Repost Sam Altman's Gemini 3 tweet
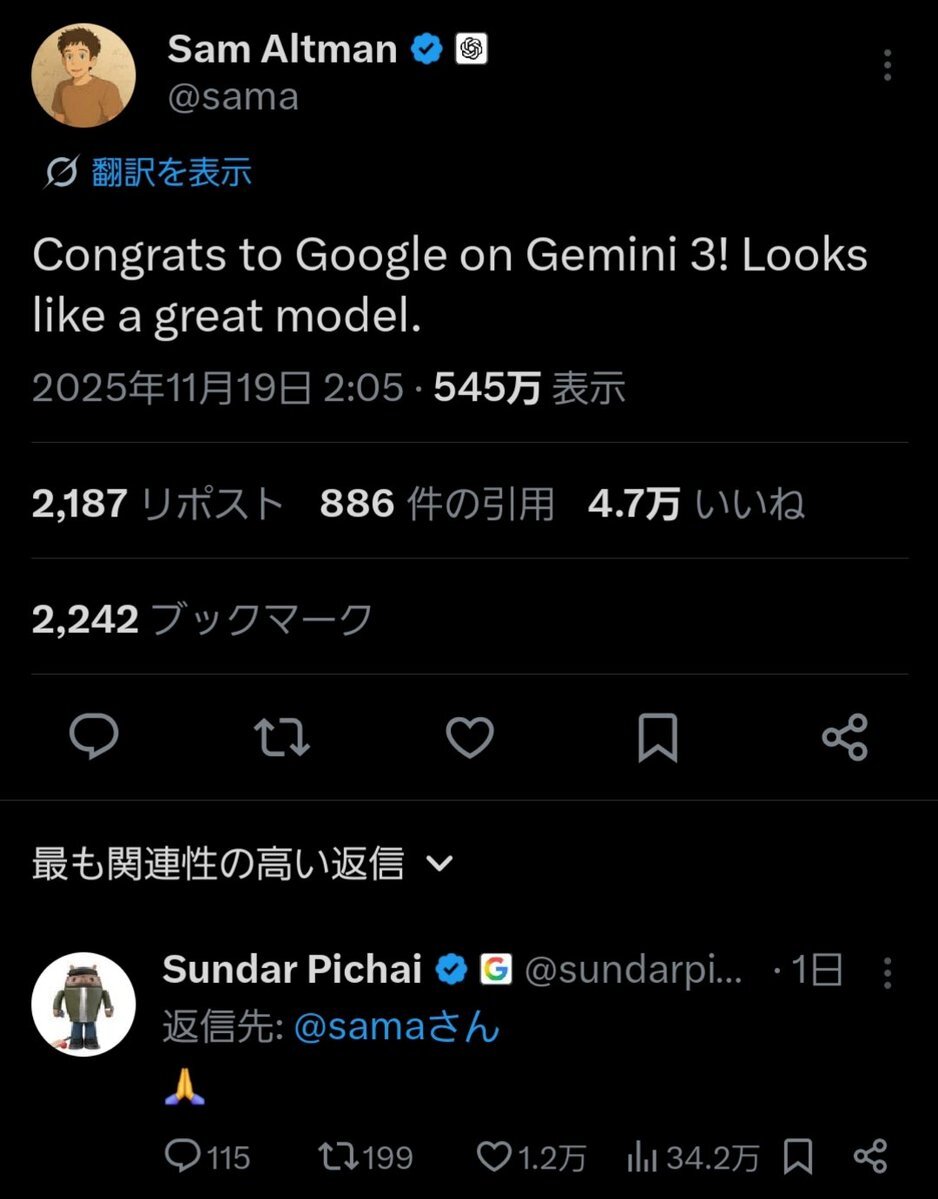Image resolution: width=938 pixels, height=1199 pixels. coord(283,738)
